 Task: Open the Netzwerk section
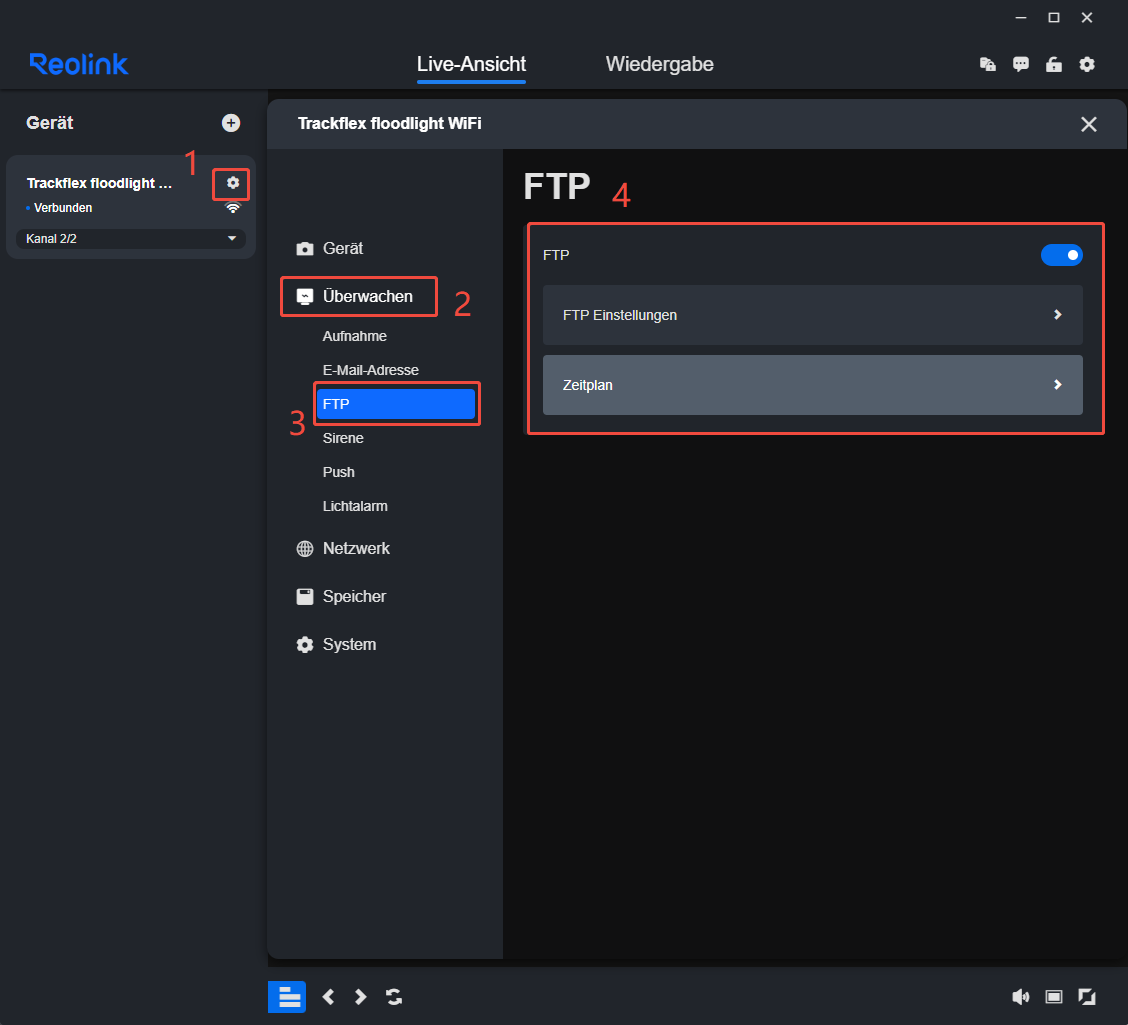pos(356,549)
